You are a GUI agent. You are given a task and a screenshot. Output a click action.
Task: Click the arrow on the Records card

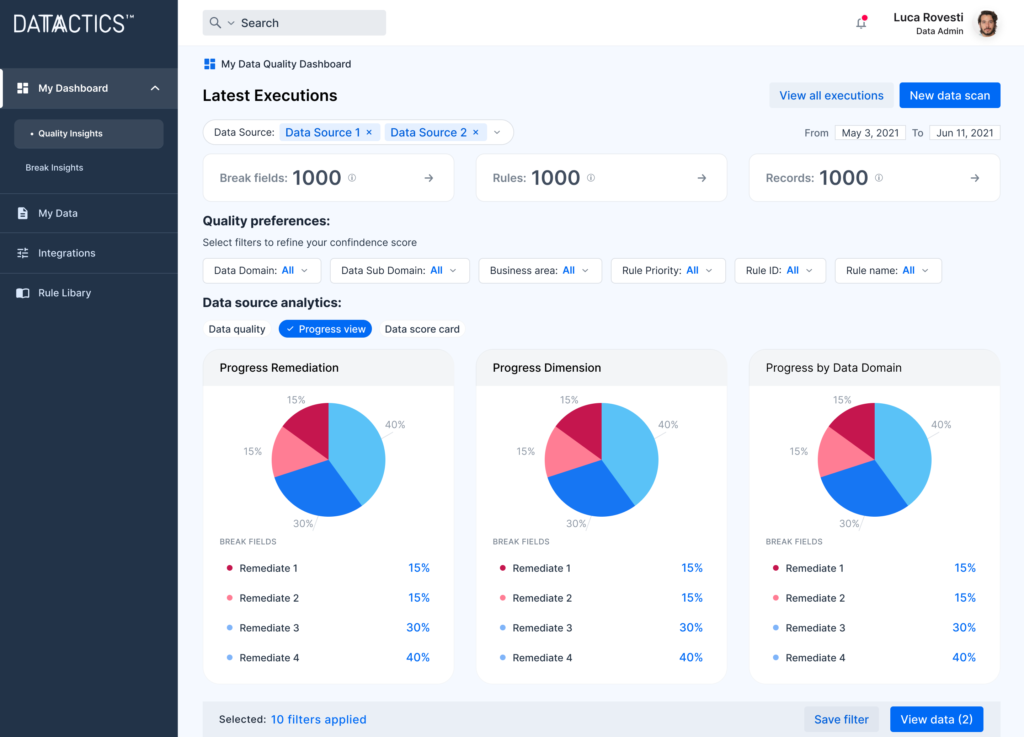(975, 177)
